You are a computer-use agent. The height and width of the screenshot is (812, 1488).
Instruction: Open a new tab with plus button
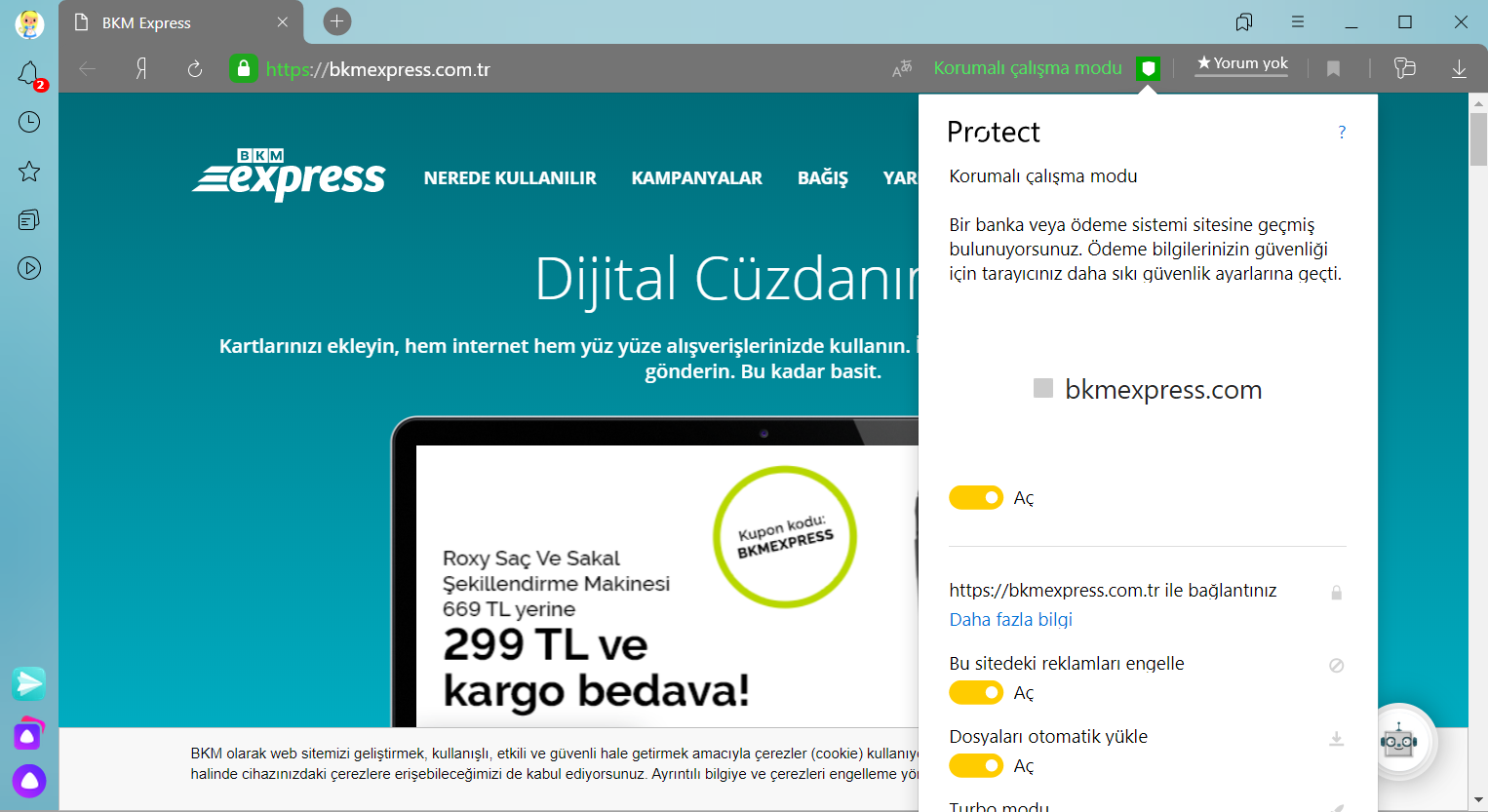(x=337, y=21)
